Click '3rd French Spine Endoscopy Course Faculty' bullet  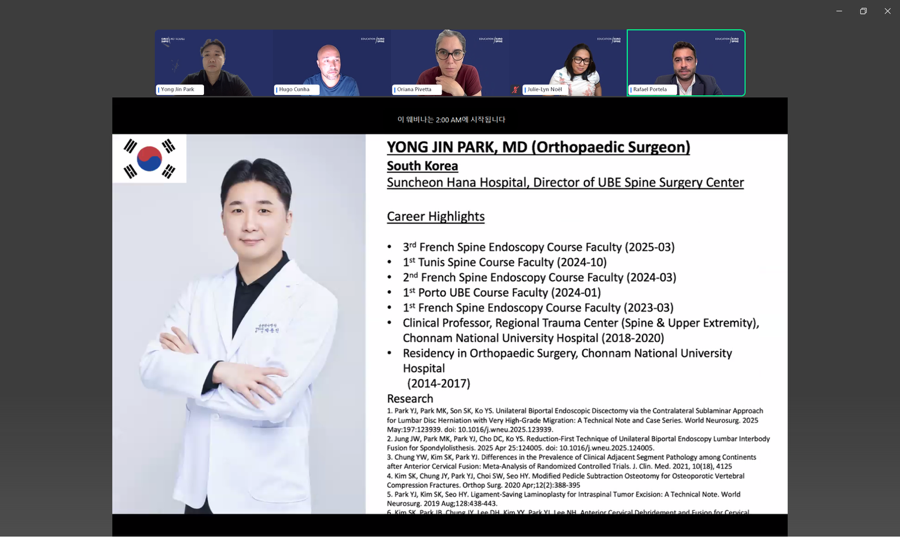click(x=538, y=247)
